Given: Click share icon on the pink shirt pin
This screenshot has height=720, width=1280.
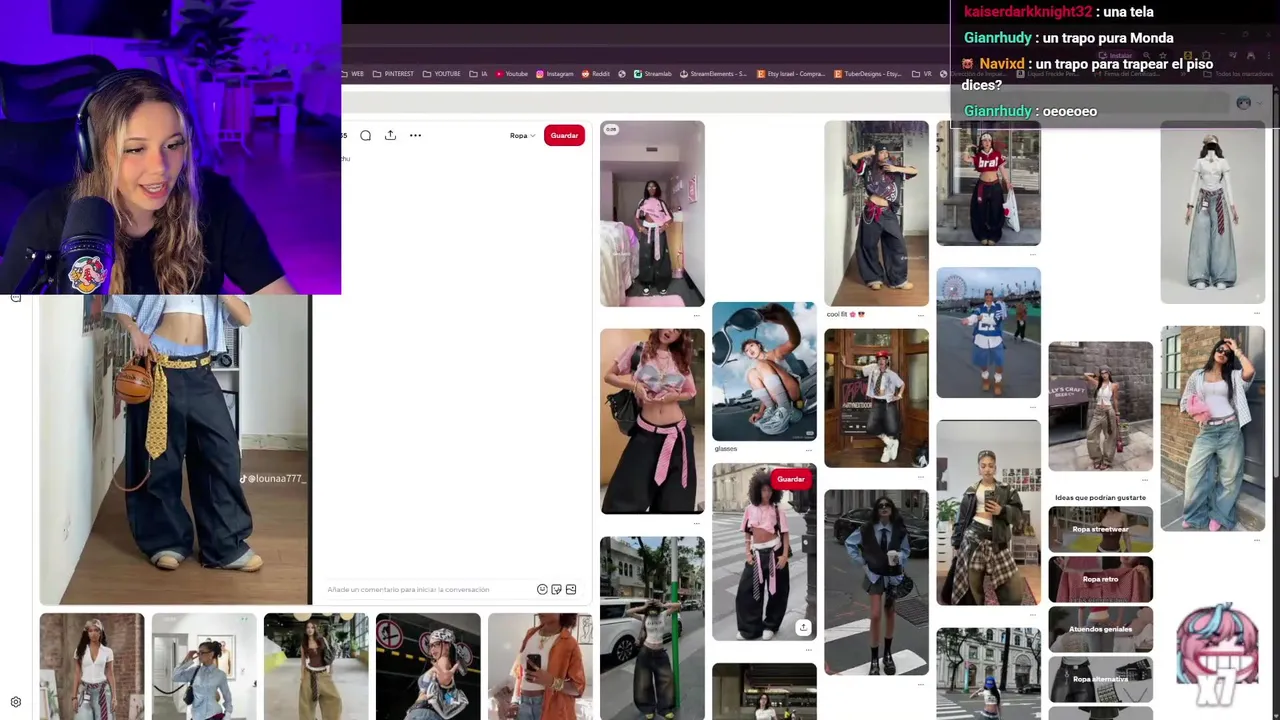Looking at the screenshot, I should coord(802,627).
